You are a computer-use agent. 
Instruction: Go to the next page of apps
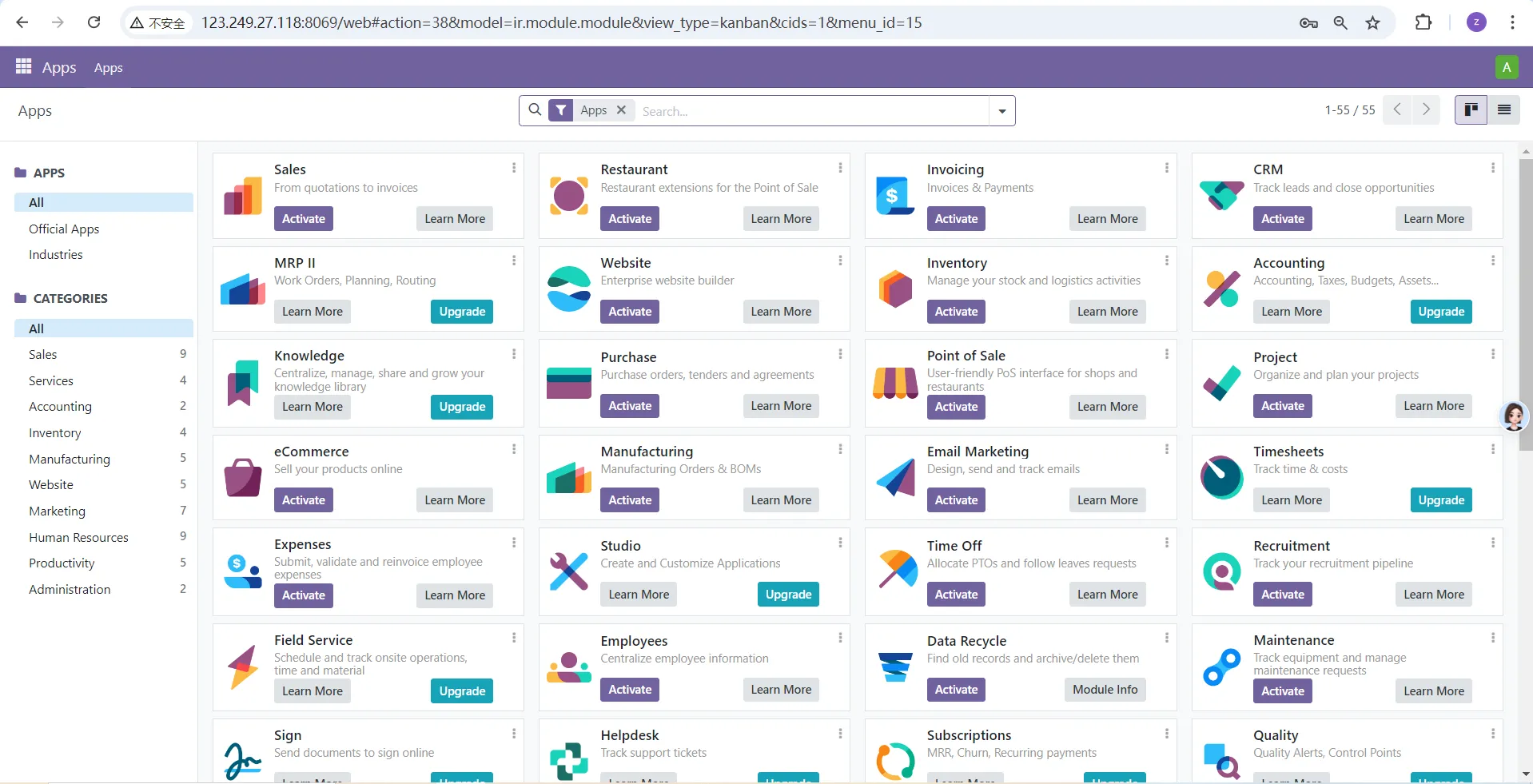[1426, 109]
